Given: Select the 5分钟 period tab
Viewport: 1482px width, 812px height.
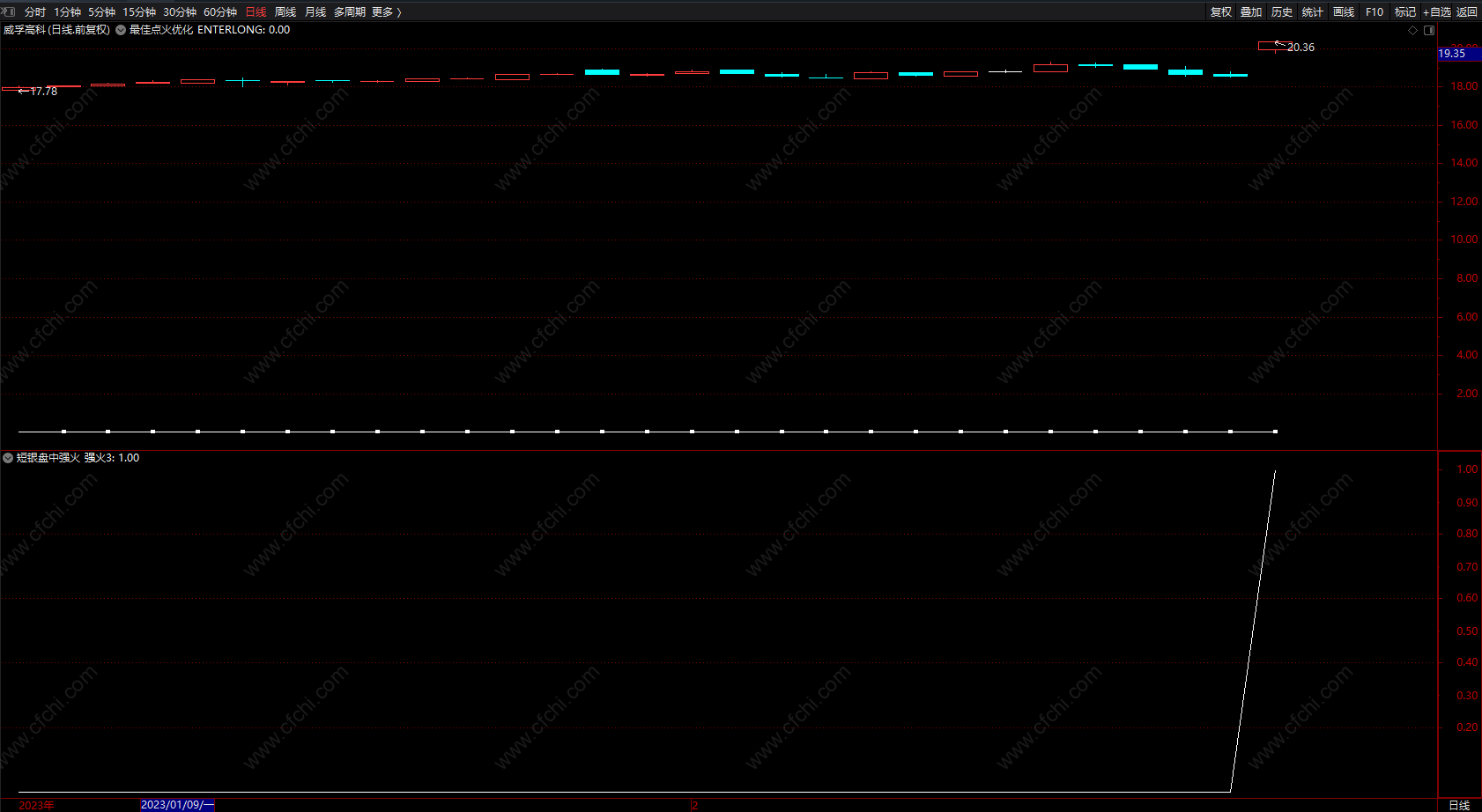Looking at the screenshot, I should pos(101,11).
